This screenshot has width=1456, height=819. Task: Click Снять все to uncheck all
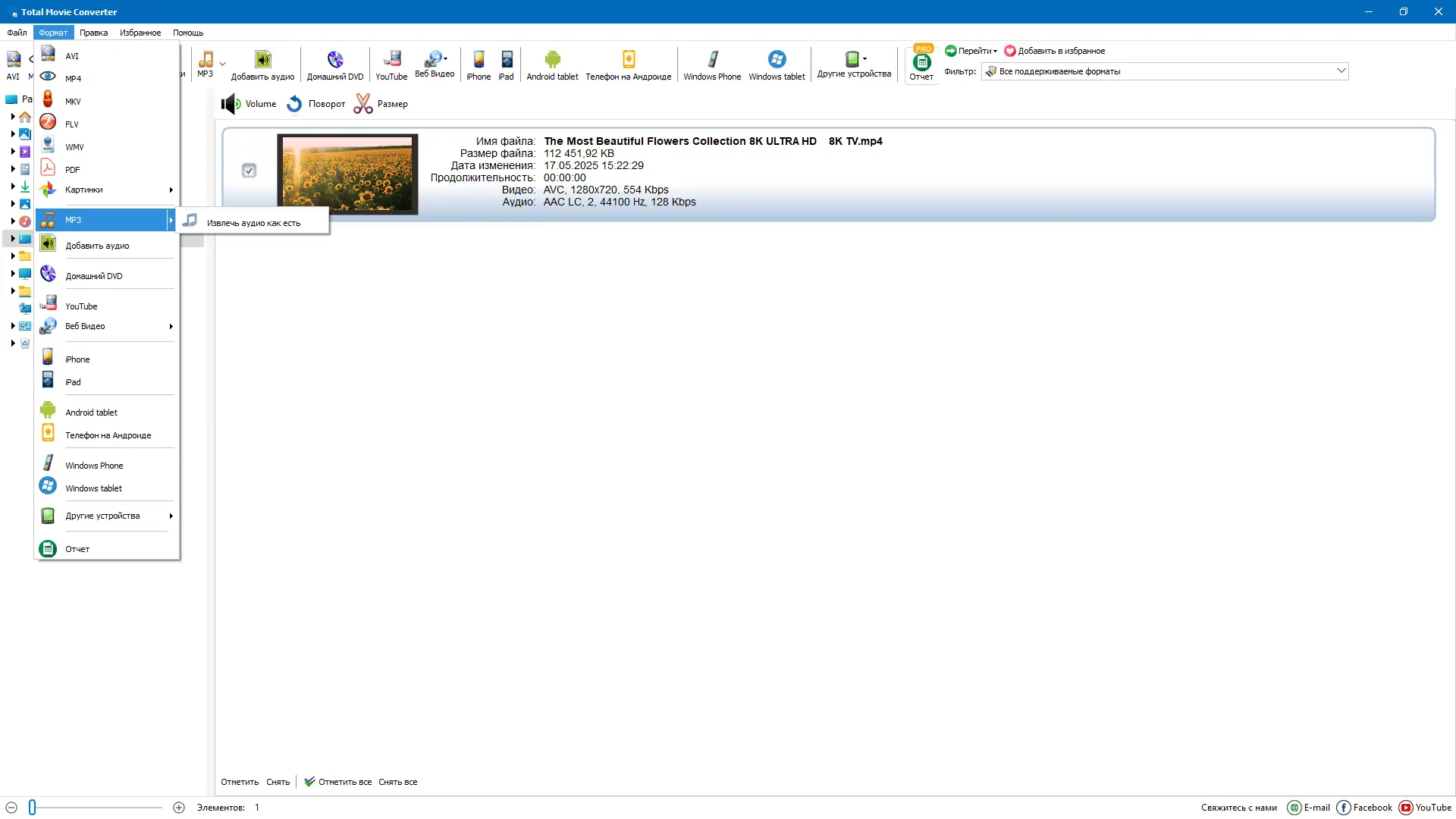click(x=397, y=782)
